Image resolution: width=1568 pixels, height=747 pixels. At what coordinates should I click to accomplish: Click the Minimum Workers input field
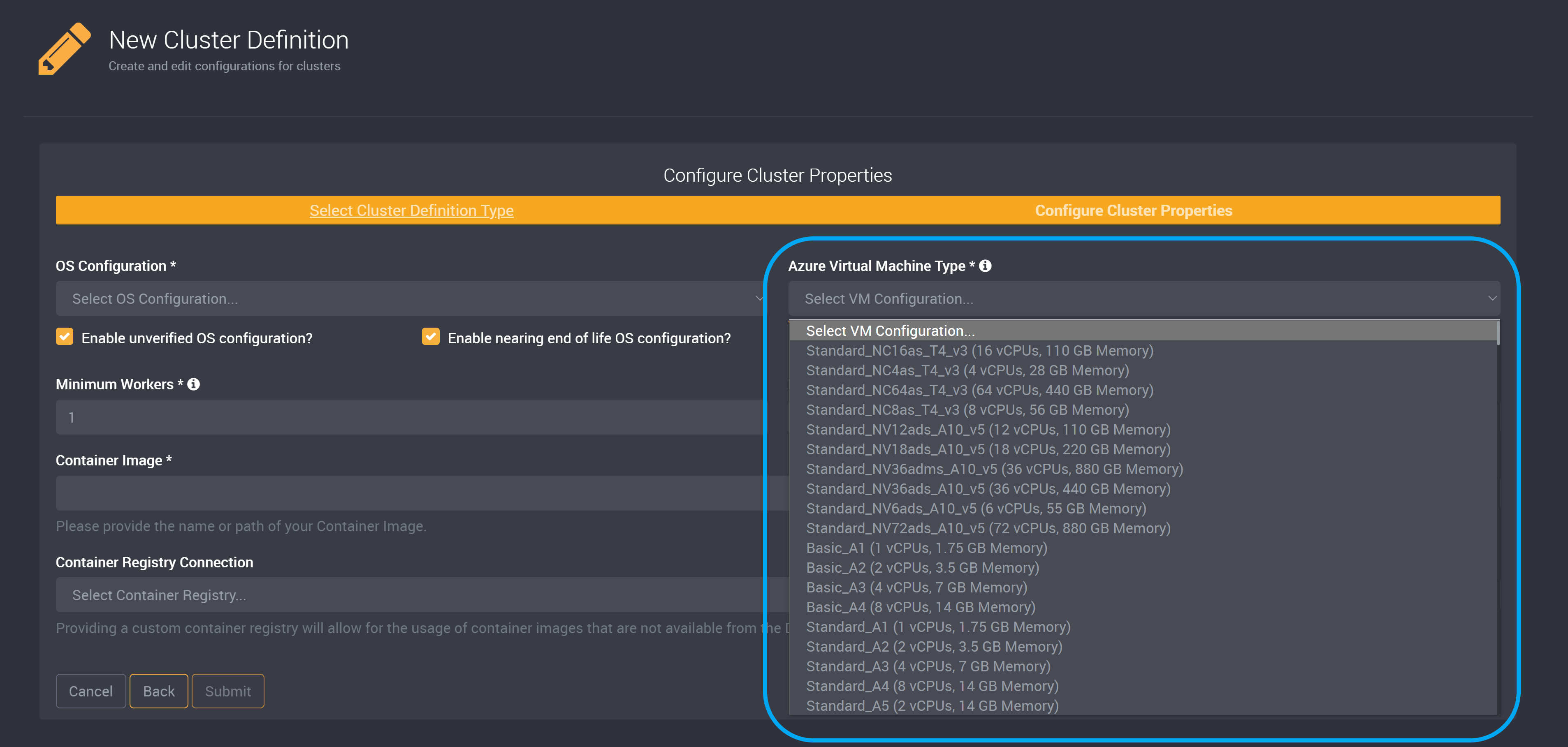click(411, 417)
